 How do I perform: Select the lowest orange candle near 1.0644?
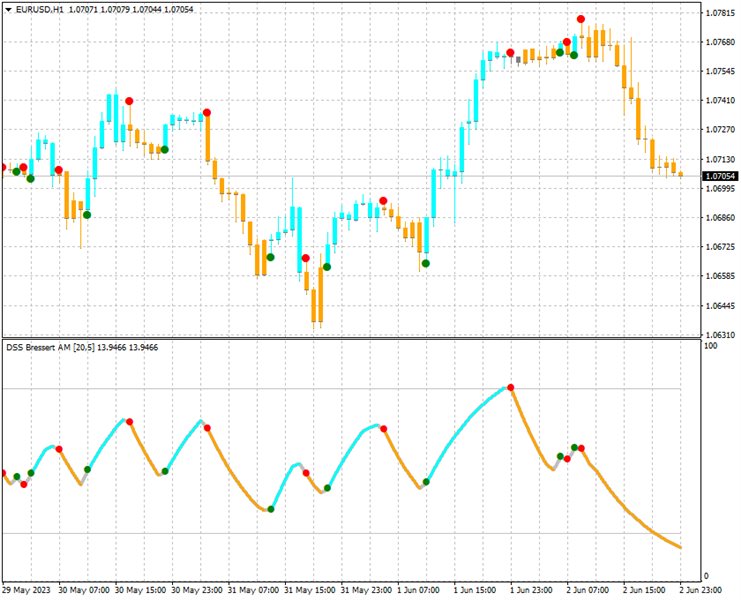coord(317,305)
